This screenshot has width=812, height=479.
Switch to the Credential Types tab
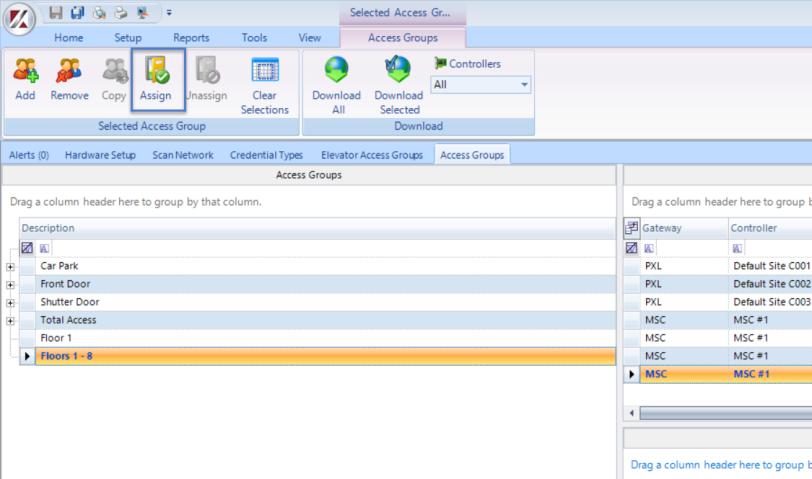266,155
